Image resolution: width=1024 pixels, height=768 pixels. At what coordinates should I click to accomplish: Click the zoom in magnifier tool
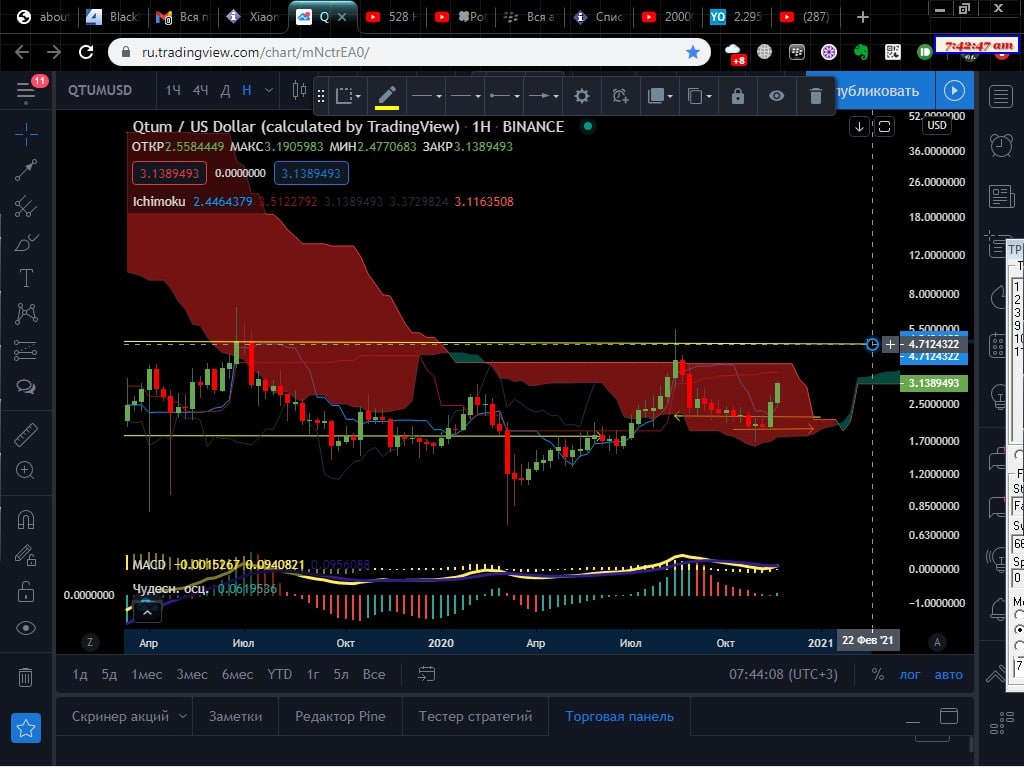pyautogui.click(x=26, y=470)
